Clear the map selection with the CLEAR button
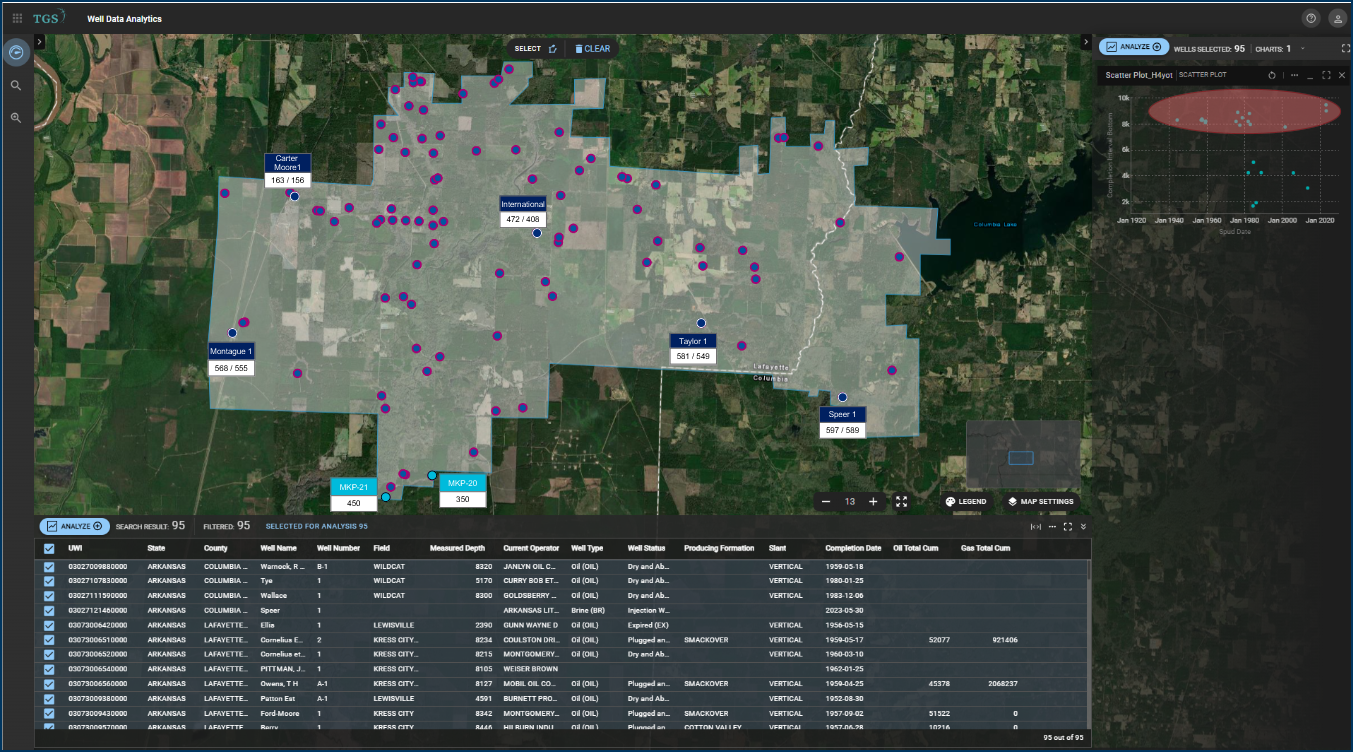 594,47
